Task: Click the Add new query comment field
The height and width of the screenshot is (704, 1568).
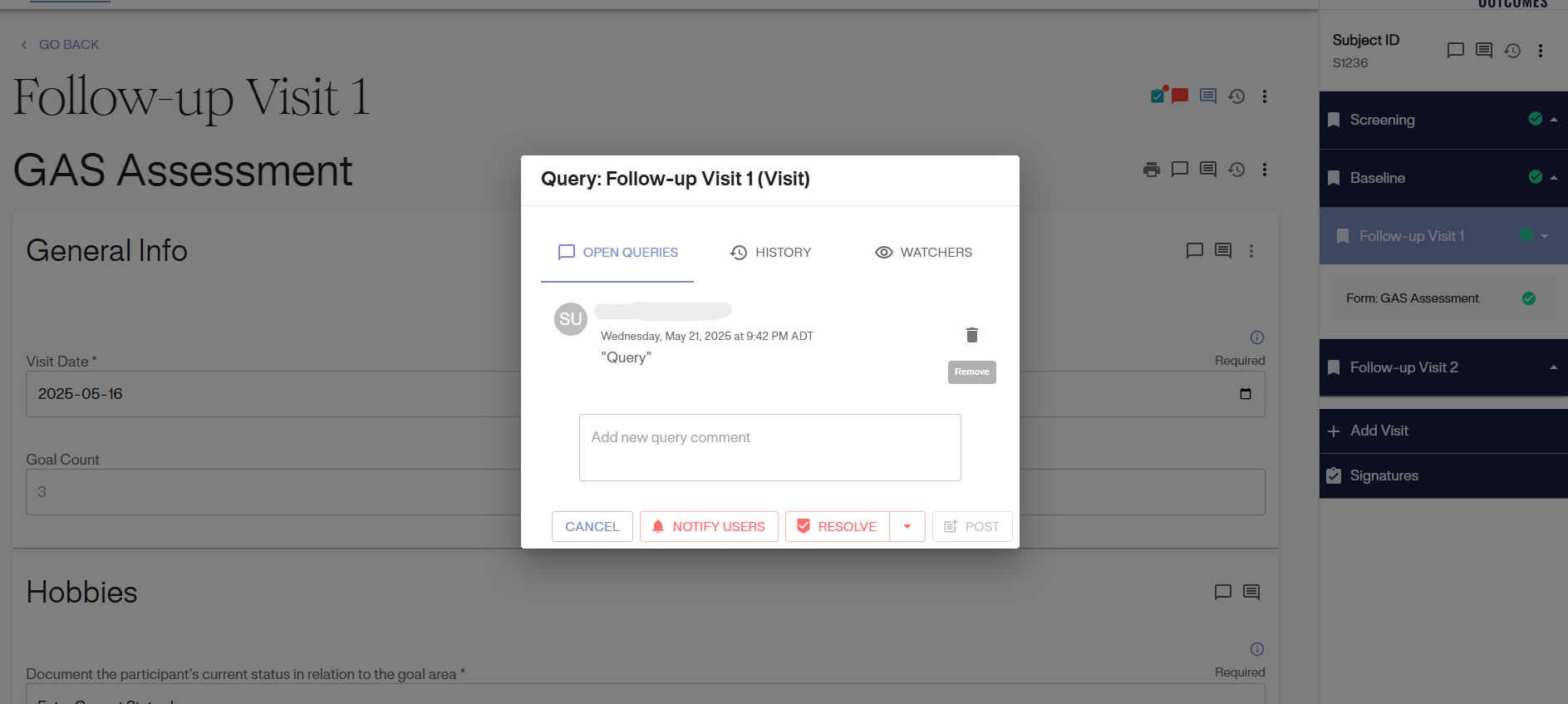Action: (769, 447)
